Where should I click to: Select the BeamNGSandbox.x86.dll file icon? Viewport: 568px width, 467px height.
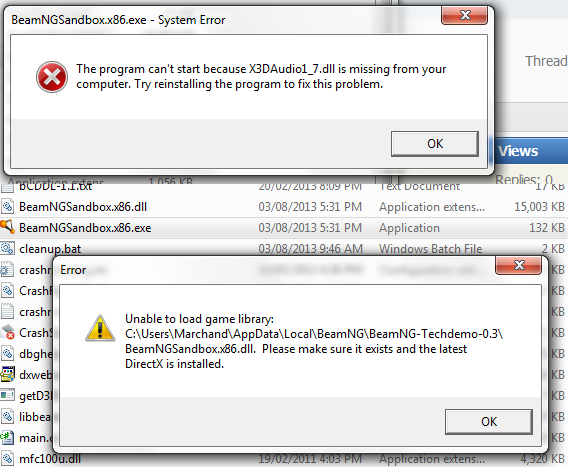point(7,207)
